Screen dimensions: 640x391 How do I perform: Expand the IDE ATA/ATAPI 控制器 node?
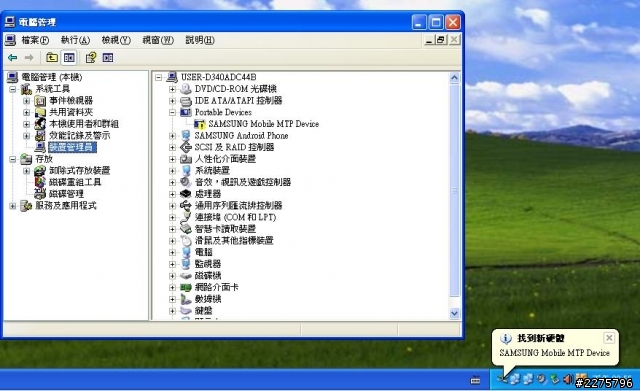(173, 101)
